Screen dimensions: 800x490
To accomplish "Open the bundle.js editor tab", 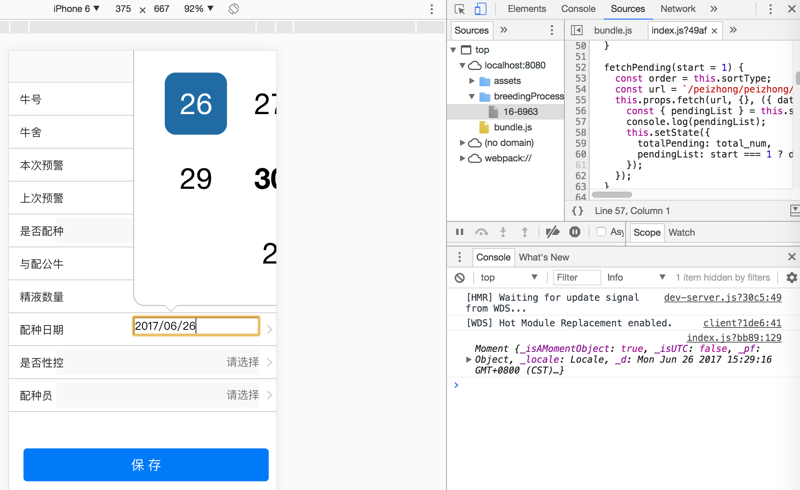I will click(613, 31).
